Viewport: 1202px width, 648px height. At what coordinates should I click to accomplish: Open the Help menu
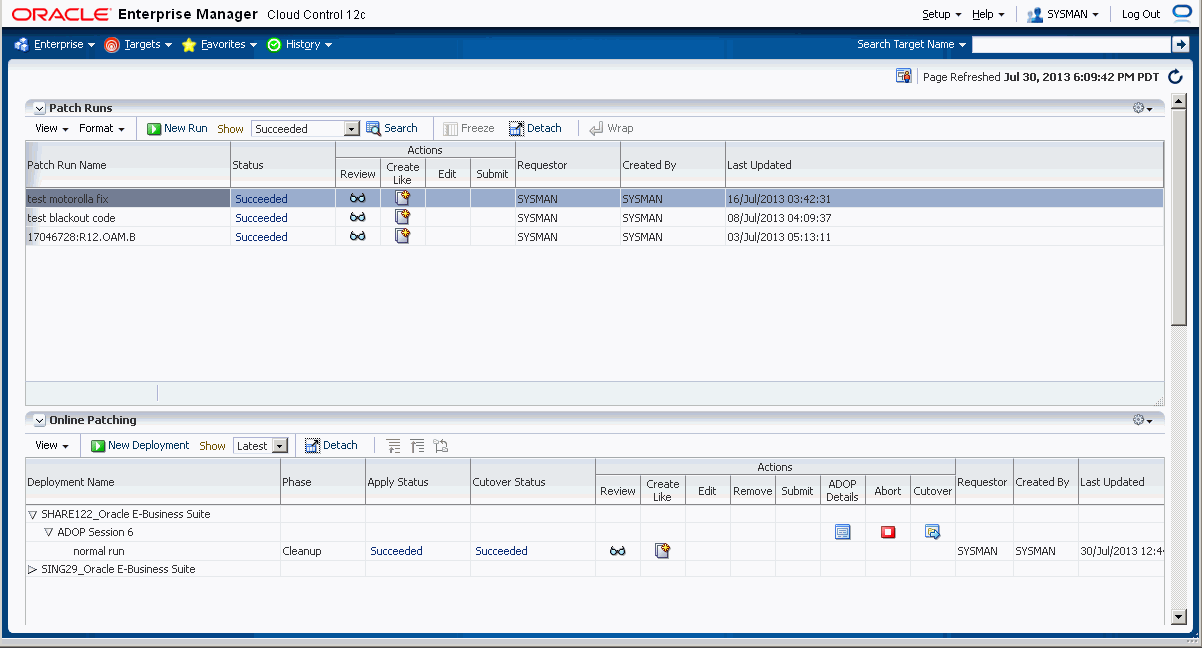[988, 14]
